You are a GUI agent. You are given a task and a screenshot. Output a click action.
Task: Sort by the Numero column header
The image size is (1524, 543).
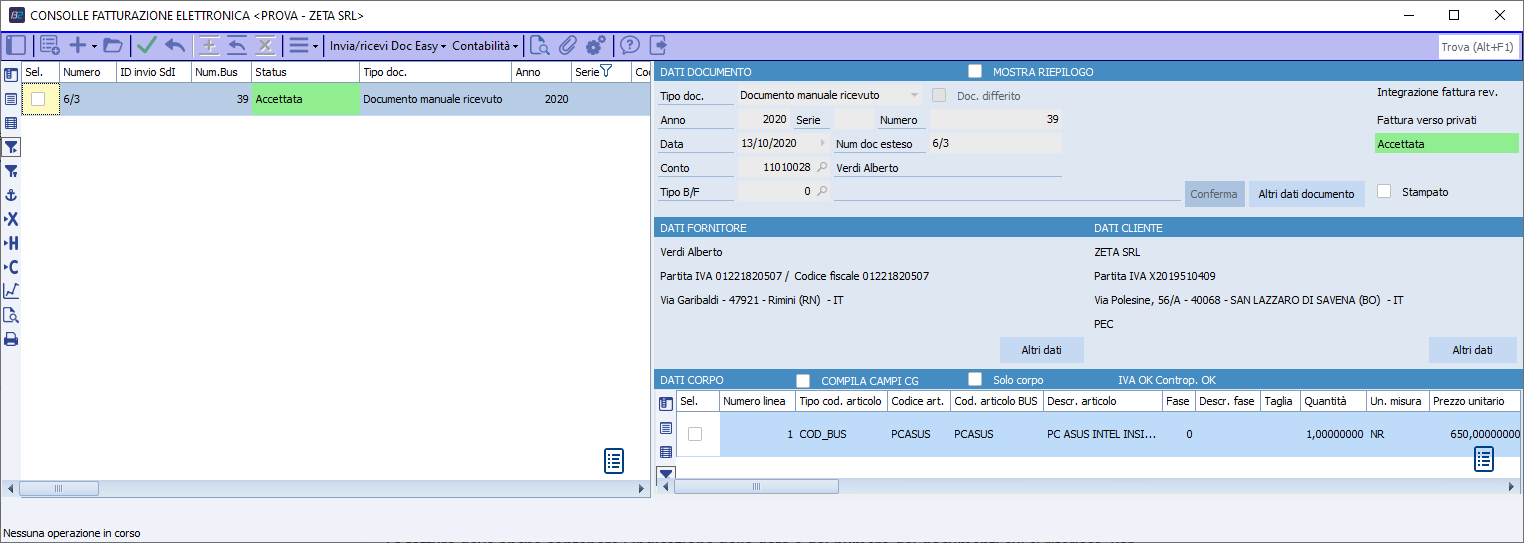(x=88, y=72)
